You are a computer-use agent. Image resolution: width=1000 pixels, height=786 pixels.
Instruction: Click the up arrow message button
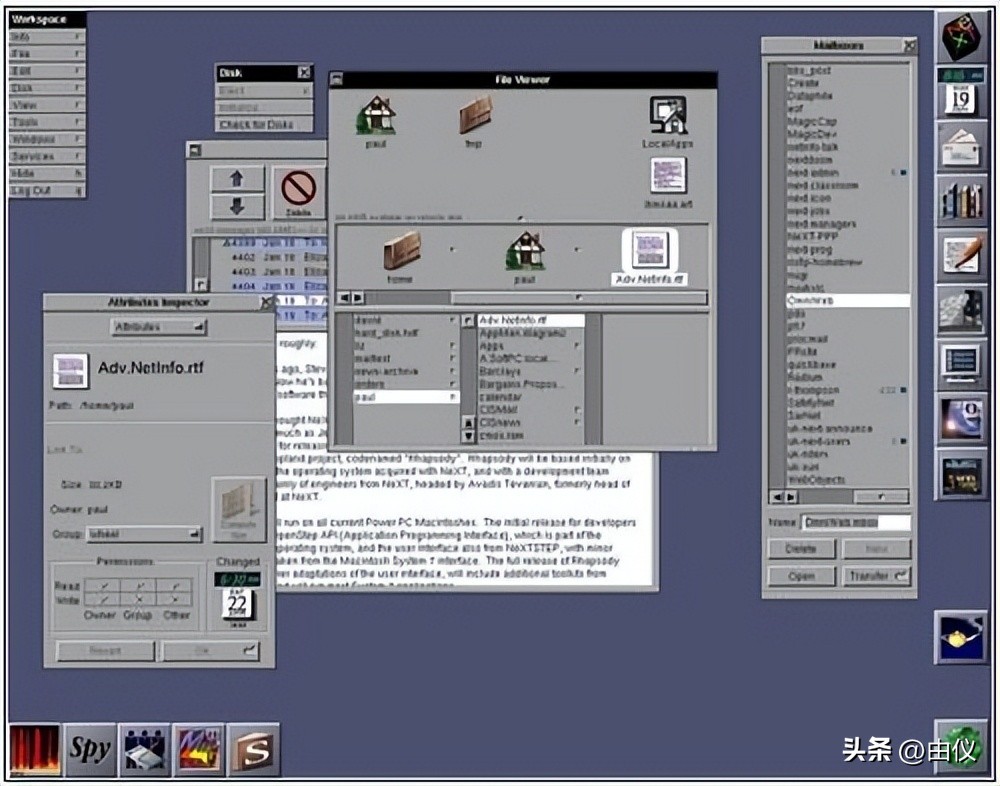237,179
